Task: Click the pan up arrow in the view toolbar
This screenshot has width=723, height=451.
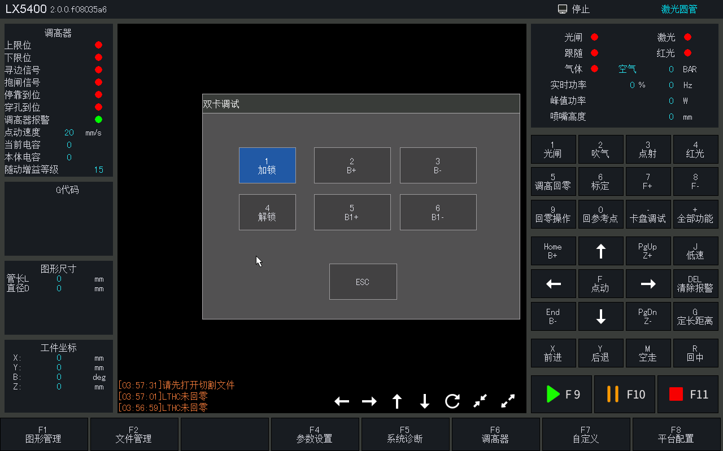Action: click(397, 401)
